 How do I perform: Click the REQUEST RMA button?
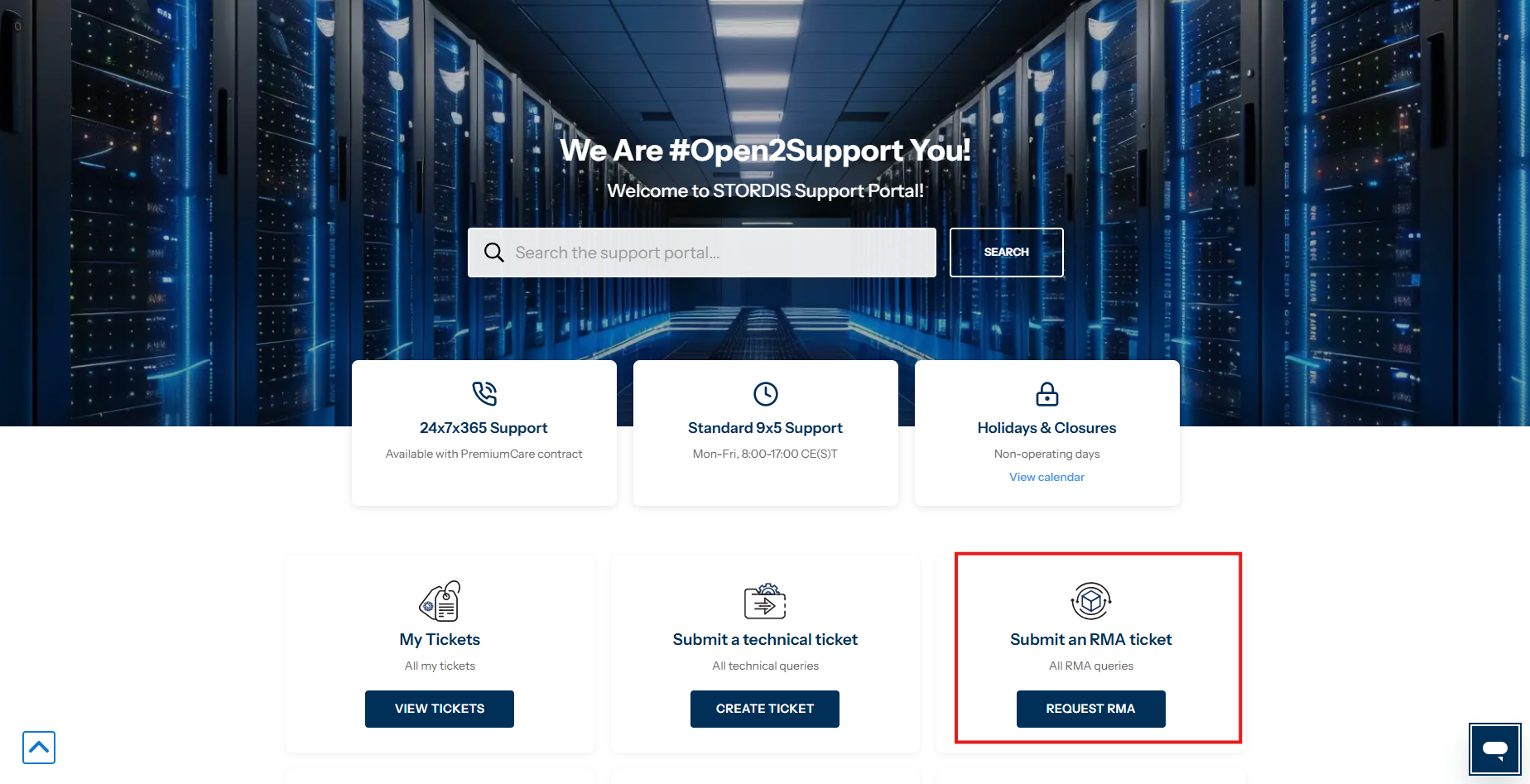[1091, 709]
